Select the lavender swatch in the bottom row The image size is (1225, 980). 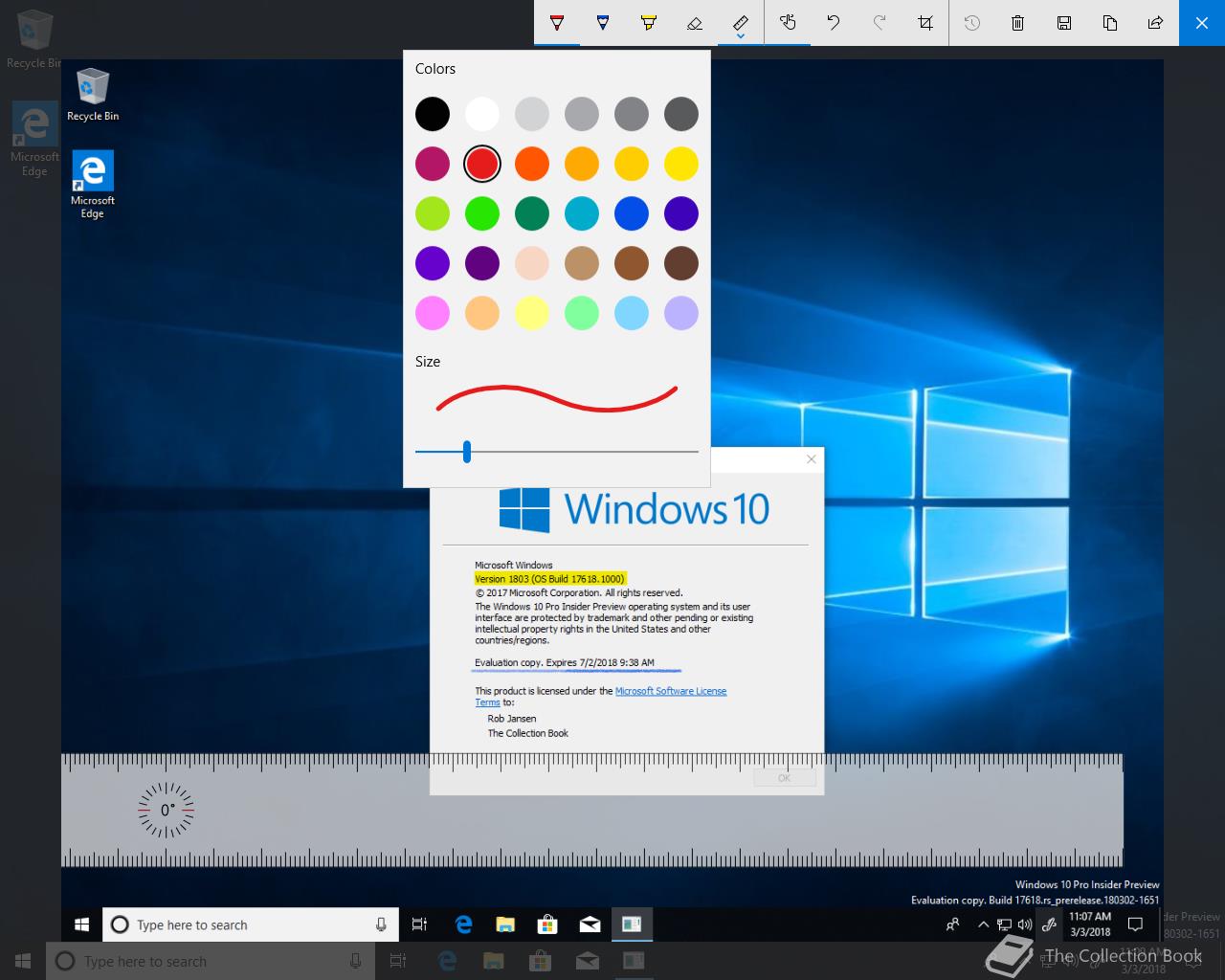click(x=681, y=313)
